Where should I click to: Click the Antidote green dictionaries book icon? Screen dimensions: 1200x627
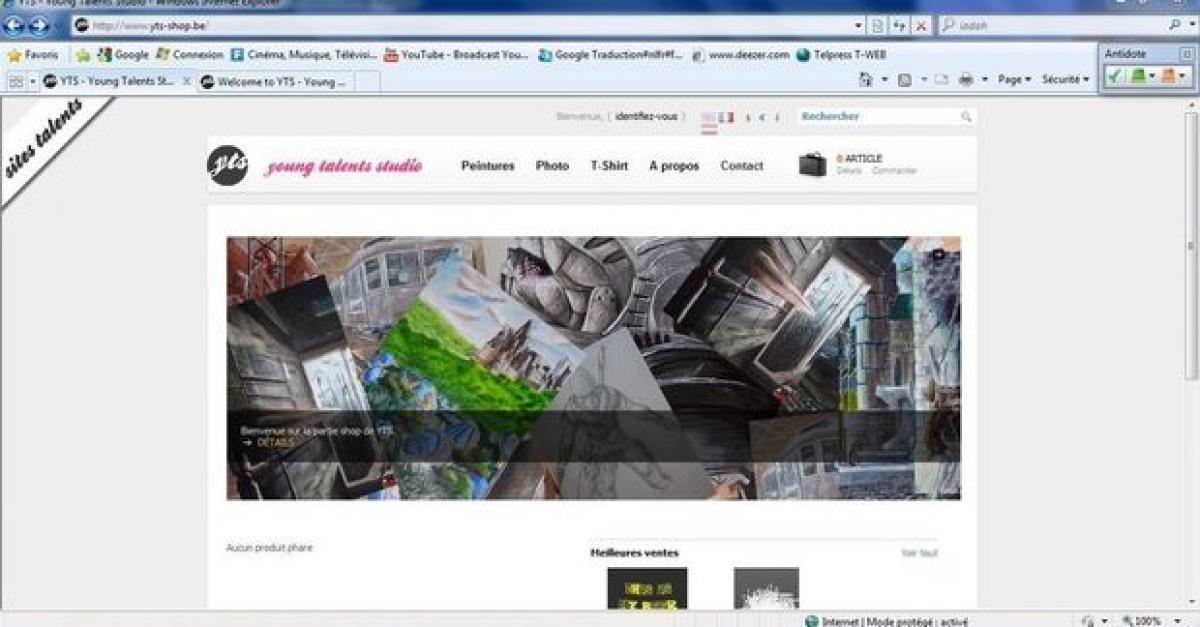click(x=1138, y=76)
